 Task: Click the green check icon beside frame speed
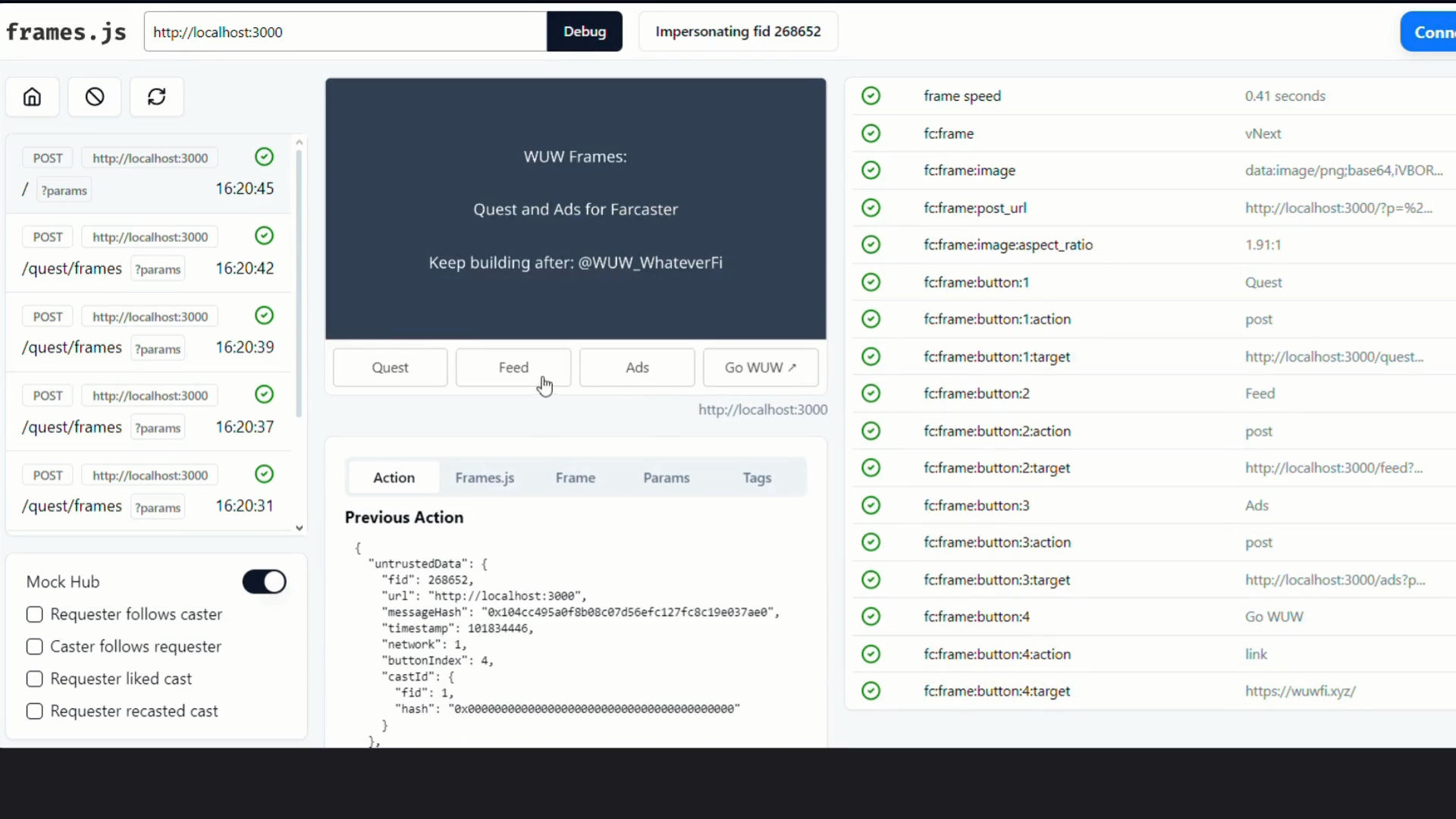tap(871, 96)
